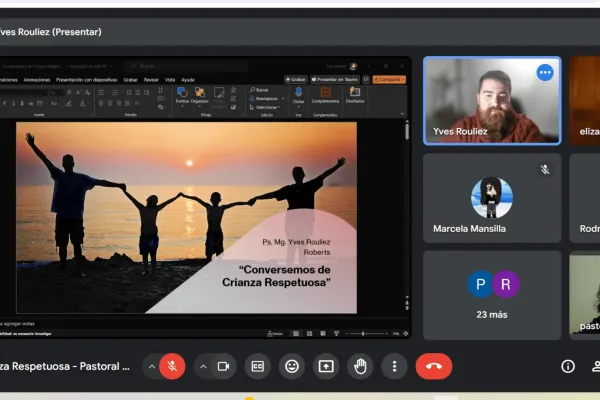
Task: Toggle the Notas button in status bar
Action: tap(275, 334)
